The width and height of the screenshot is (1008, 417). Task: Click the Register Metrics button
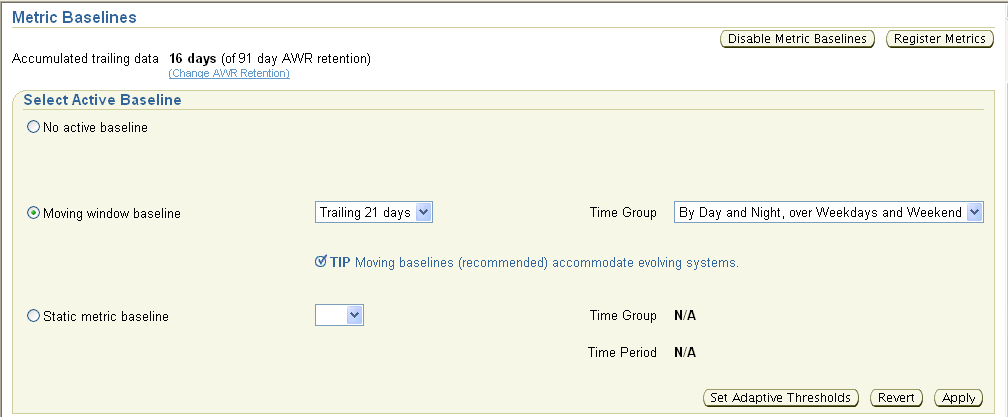[x=939, y=39]
